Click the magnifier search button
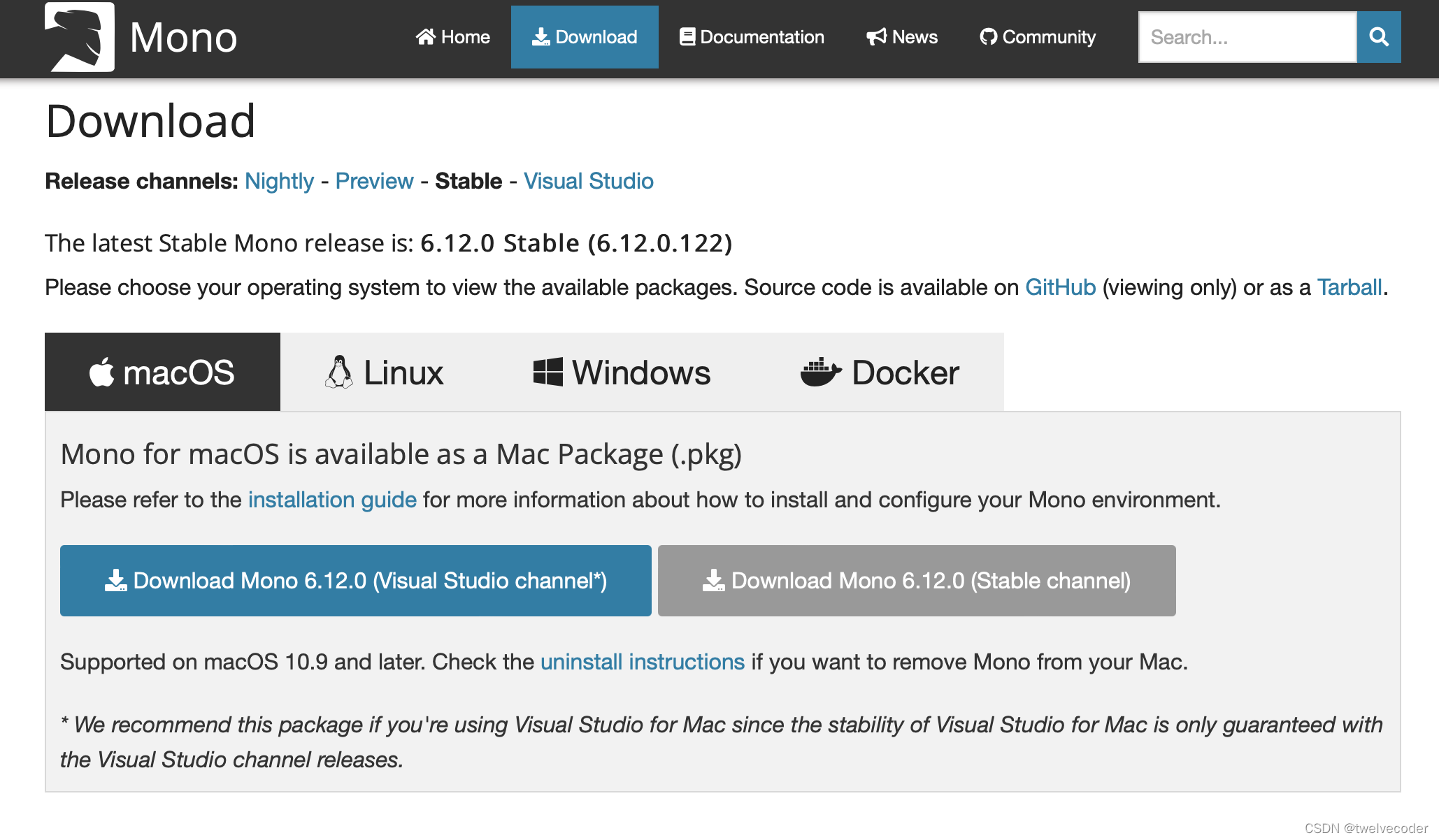1439x840 pixels. 1379,37
